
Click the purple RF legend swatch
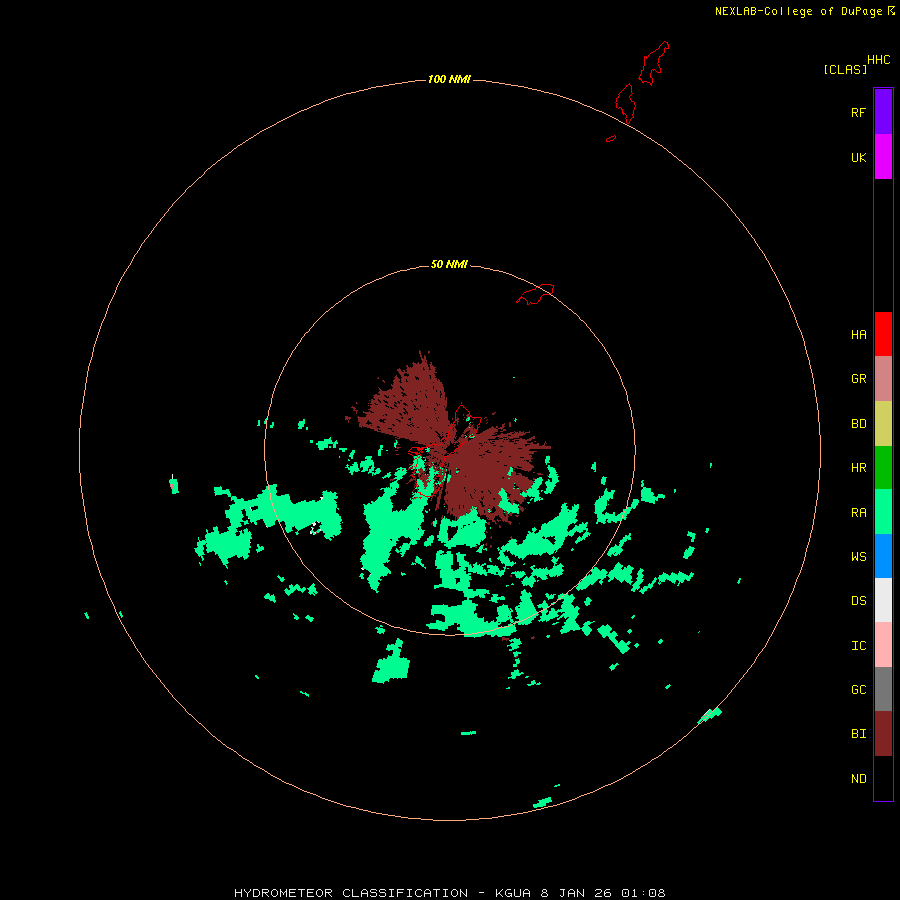[883, 112]
